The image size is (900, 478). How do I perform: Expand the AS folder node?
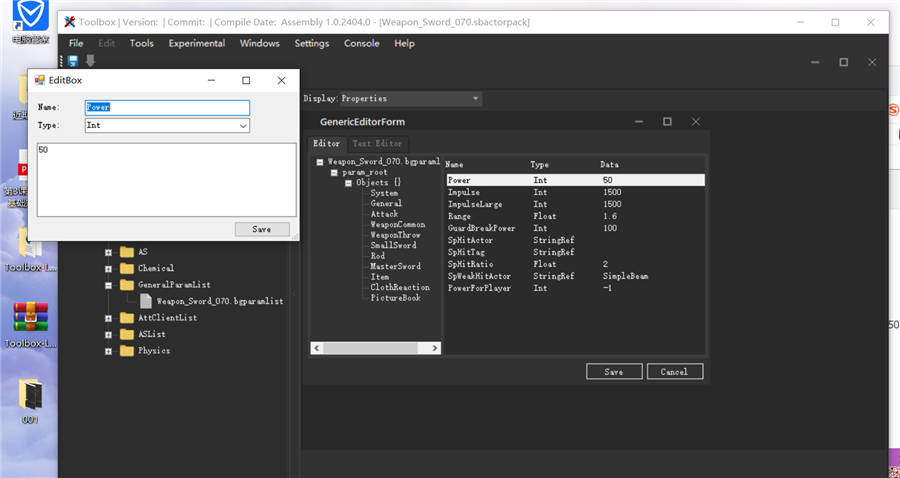tap(108, 252)
